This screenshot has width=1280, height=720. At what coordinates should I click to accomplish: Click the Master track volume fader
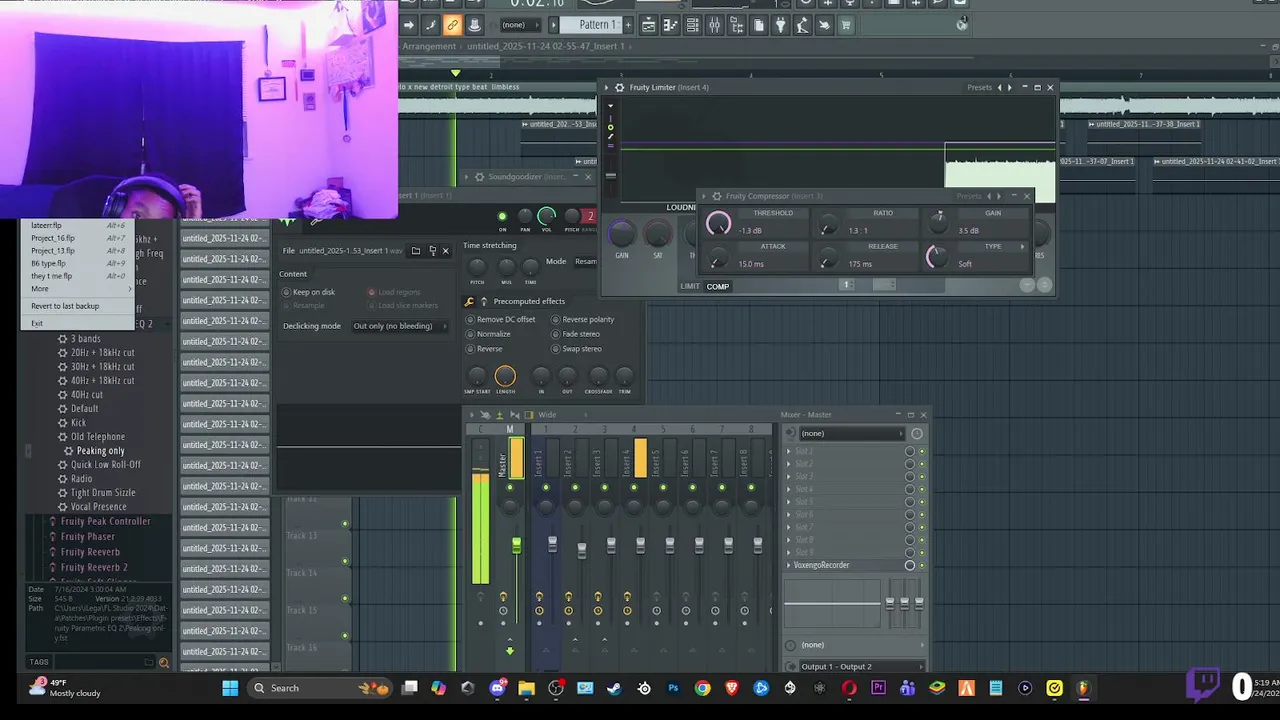pyautogui.click(x=516, y=545)
